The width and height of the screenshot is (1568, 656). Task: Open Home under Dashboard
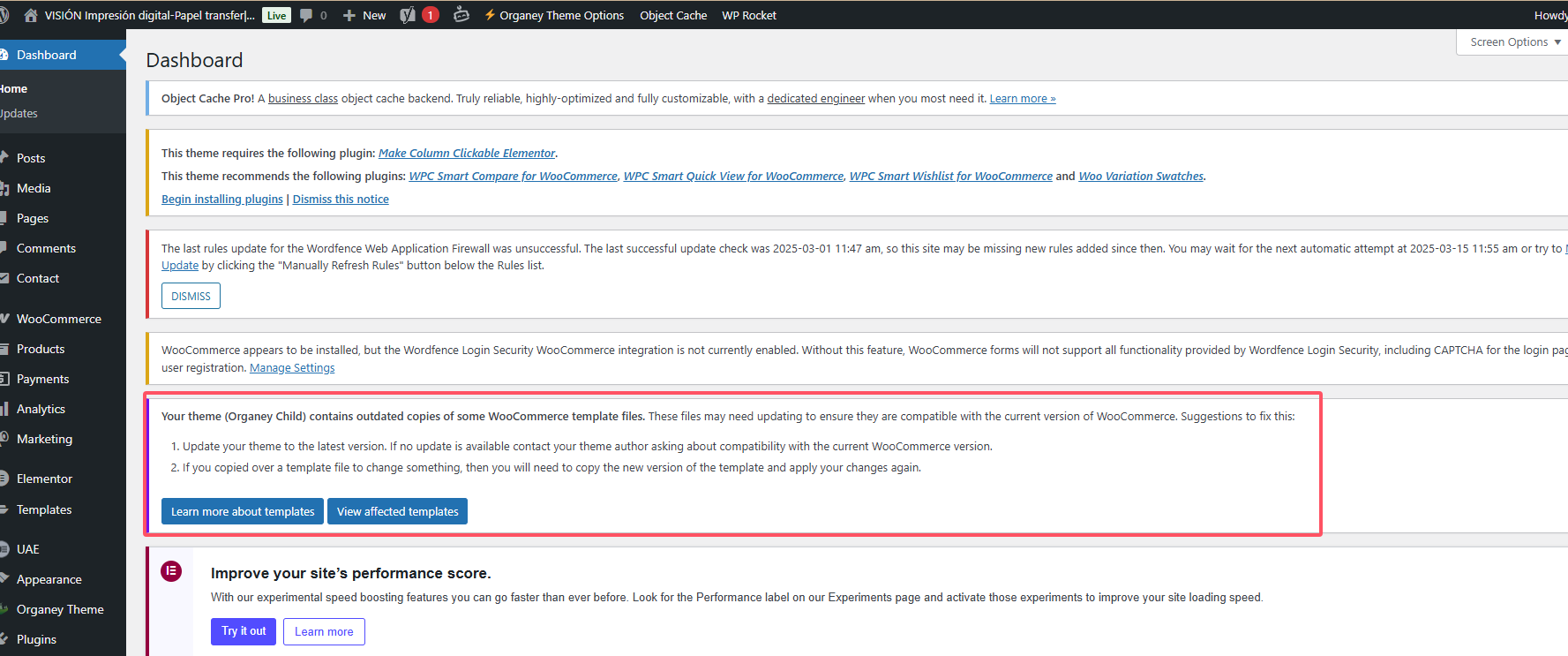click(x=13, y=88)
